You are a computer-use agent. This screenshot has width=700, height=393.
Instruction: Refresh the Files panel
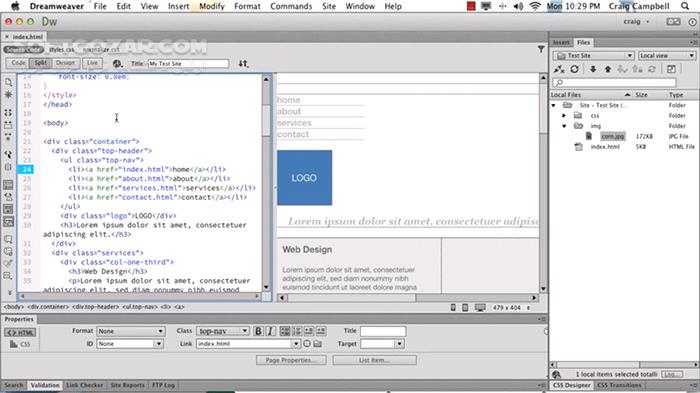tap(575, 69)
